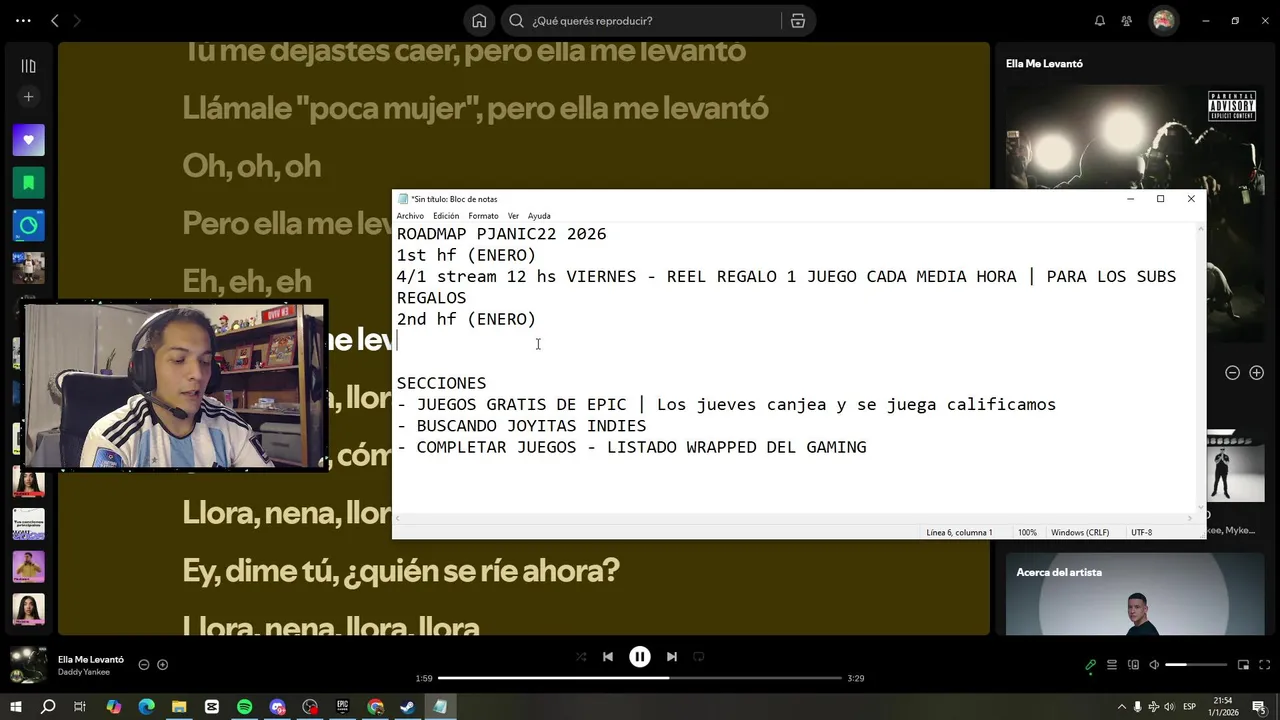The height and width of the screenshot is (720, 1280).
Task: Open Acerca del artista card
Action: coord(1135,594)
